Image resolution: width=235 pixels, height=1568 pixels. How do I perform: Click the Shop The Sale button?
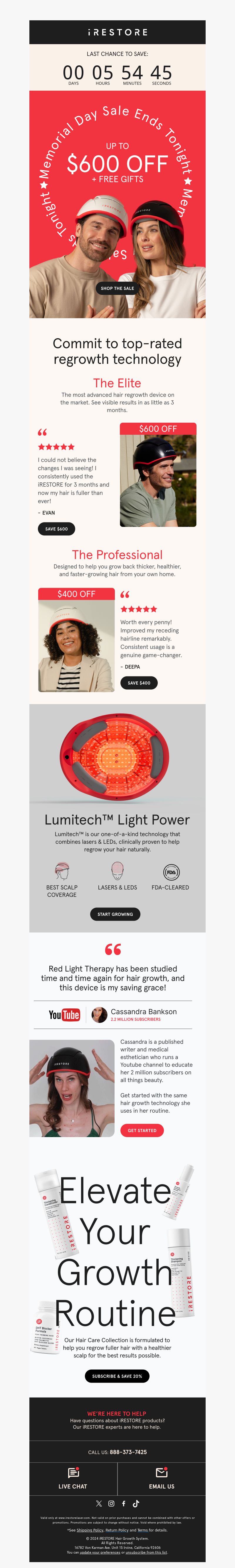click(x=117, y=288)
